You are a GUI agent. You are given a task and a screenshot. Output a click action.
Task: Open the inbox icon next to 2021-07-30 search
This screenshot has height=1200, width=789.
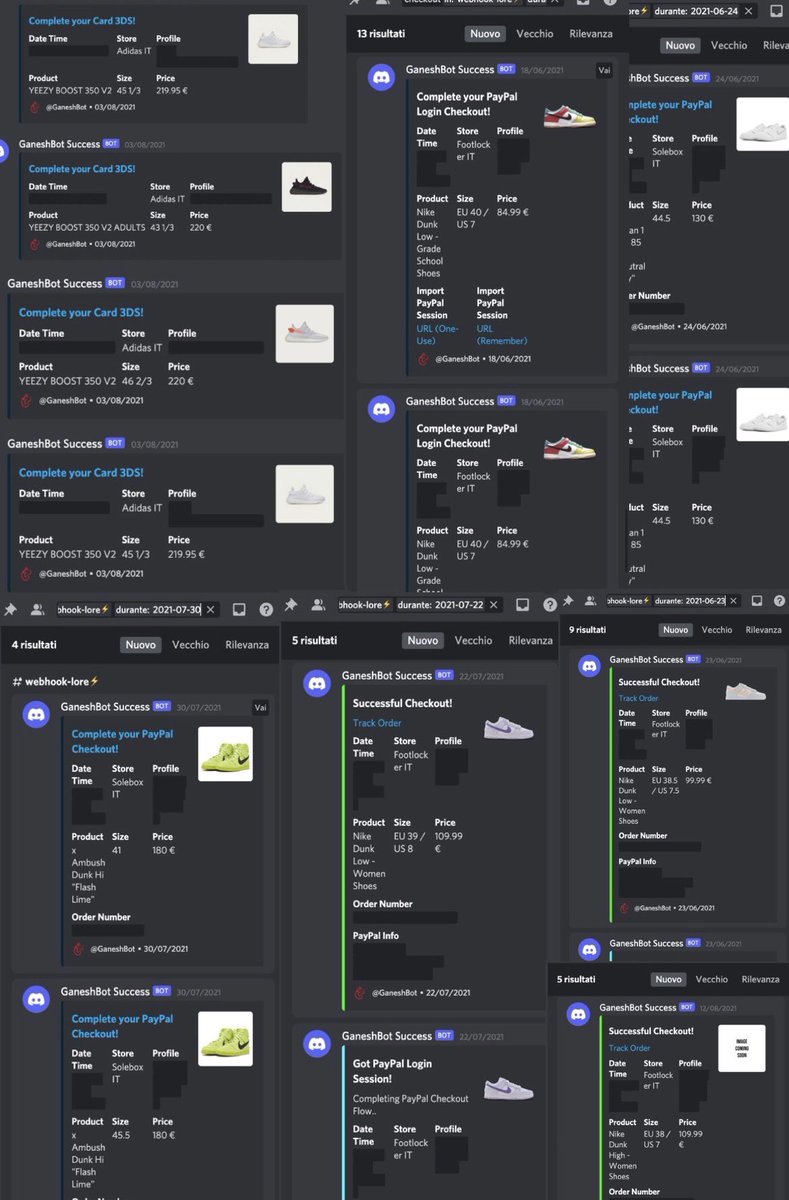pos(240,609)
